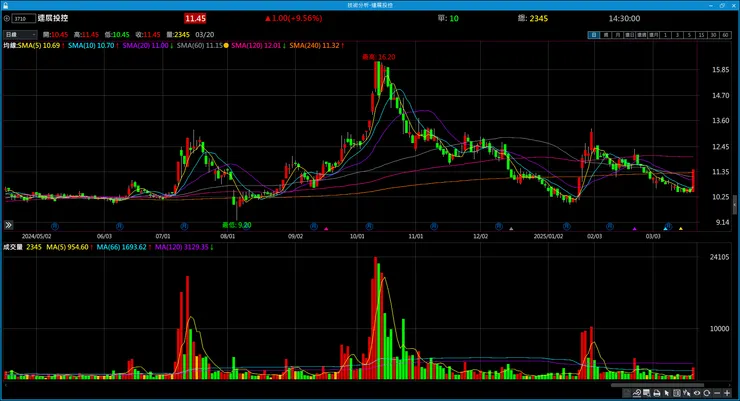Toggle the eye visibility icon in bottom toolbar
Viewport: 740px width, 401px height.
pyautogui.click(x=697, y=393)
